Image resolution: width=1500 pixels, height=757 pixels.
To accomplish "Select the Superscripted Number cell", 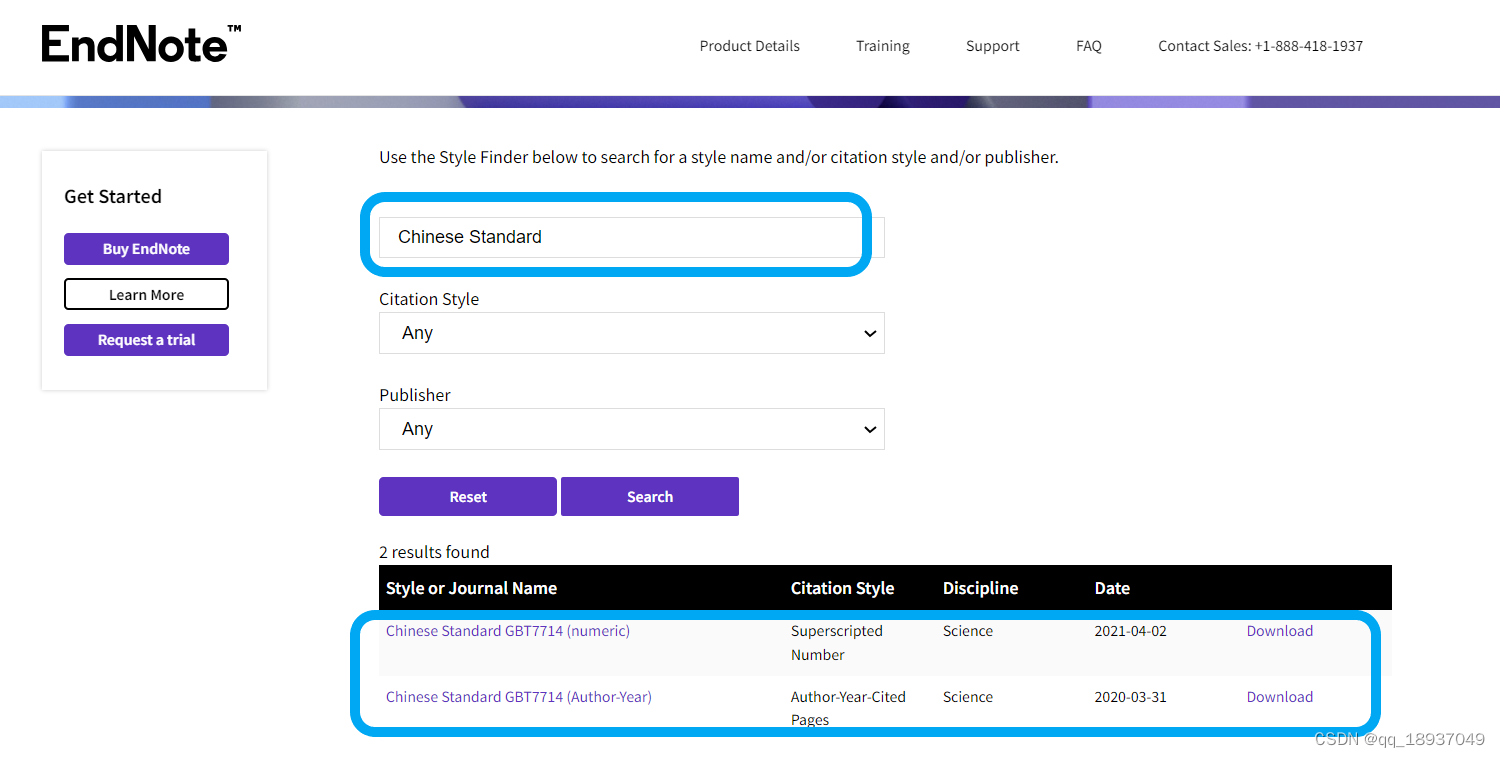I will pos(837,643).
